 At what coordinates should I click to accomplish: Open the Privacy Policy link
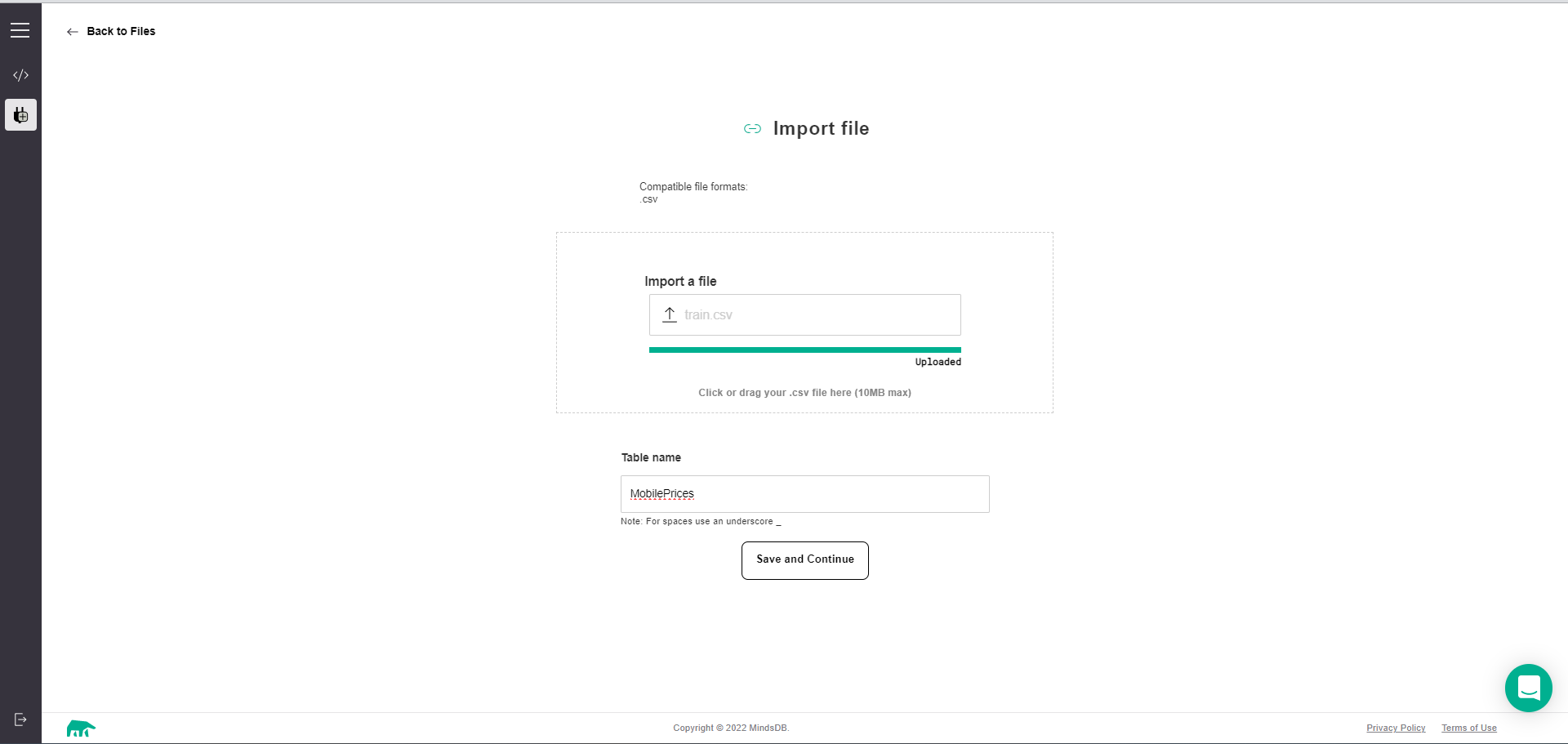coord(1396,728)
